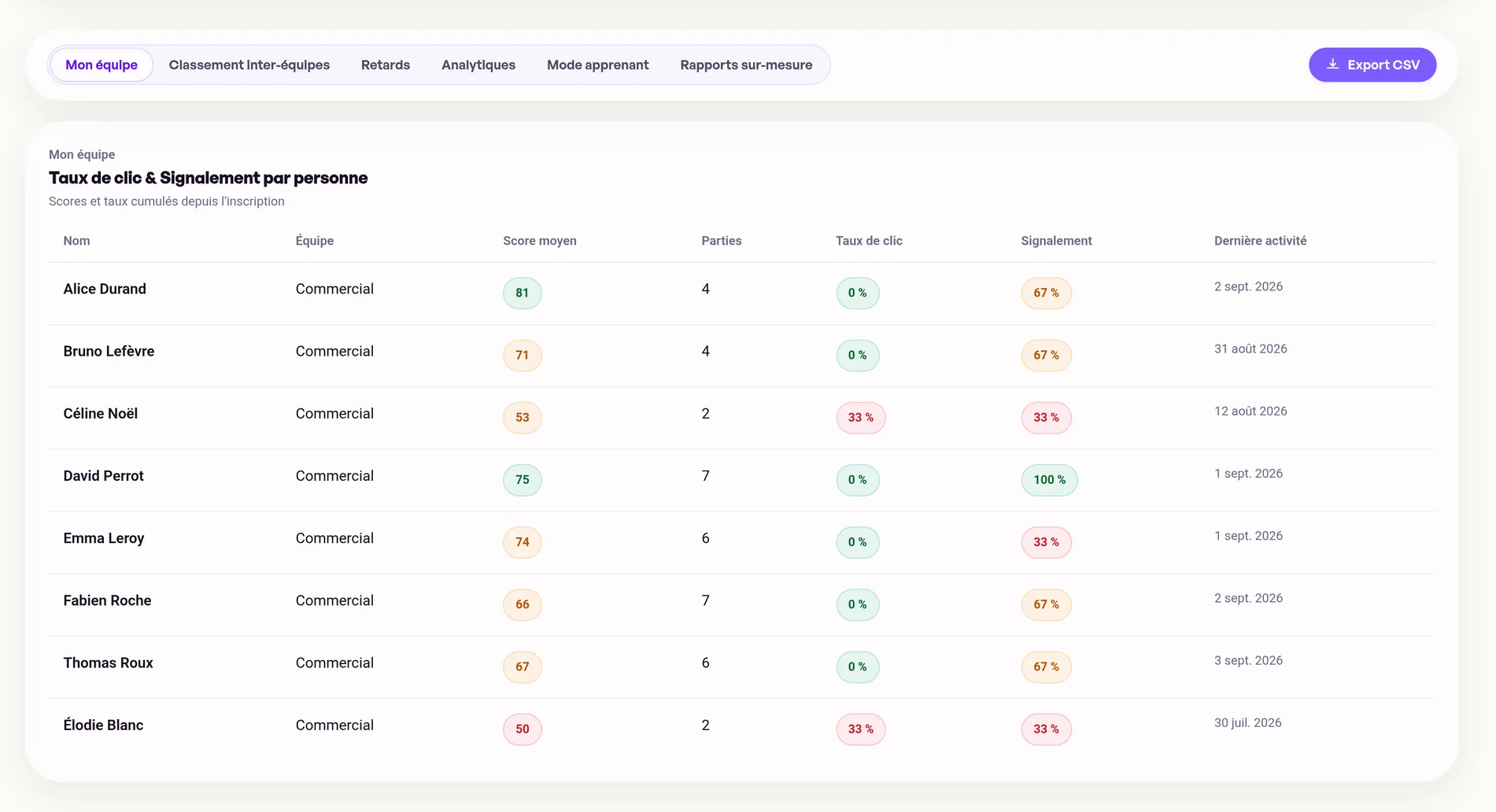
Task: Click the Signalement column header
Action: click(x=1056, y=241)
